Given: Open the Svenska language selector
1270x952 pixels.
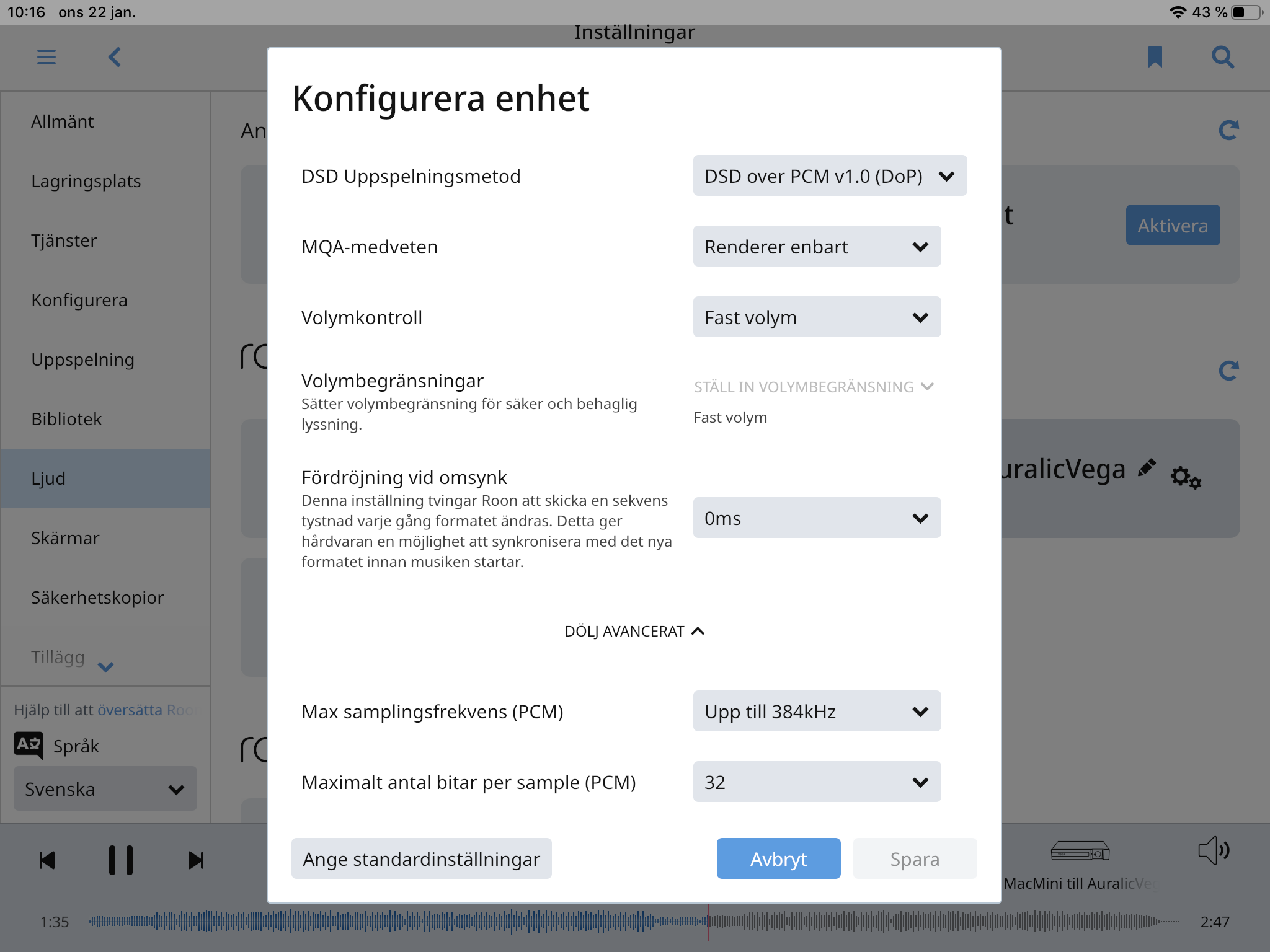Looking at the screenshot, I should click(105, 789).
